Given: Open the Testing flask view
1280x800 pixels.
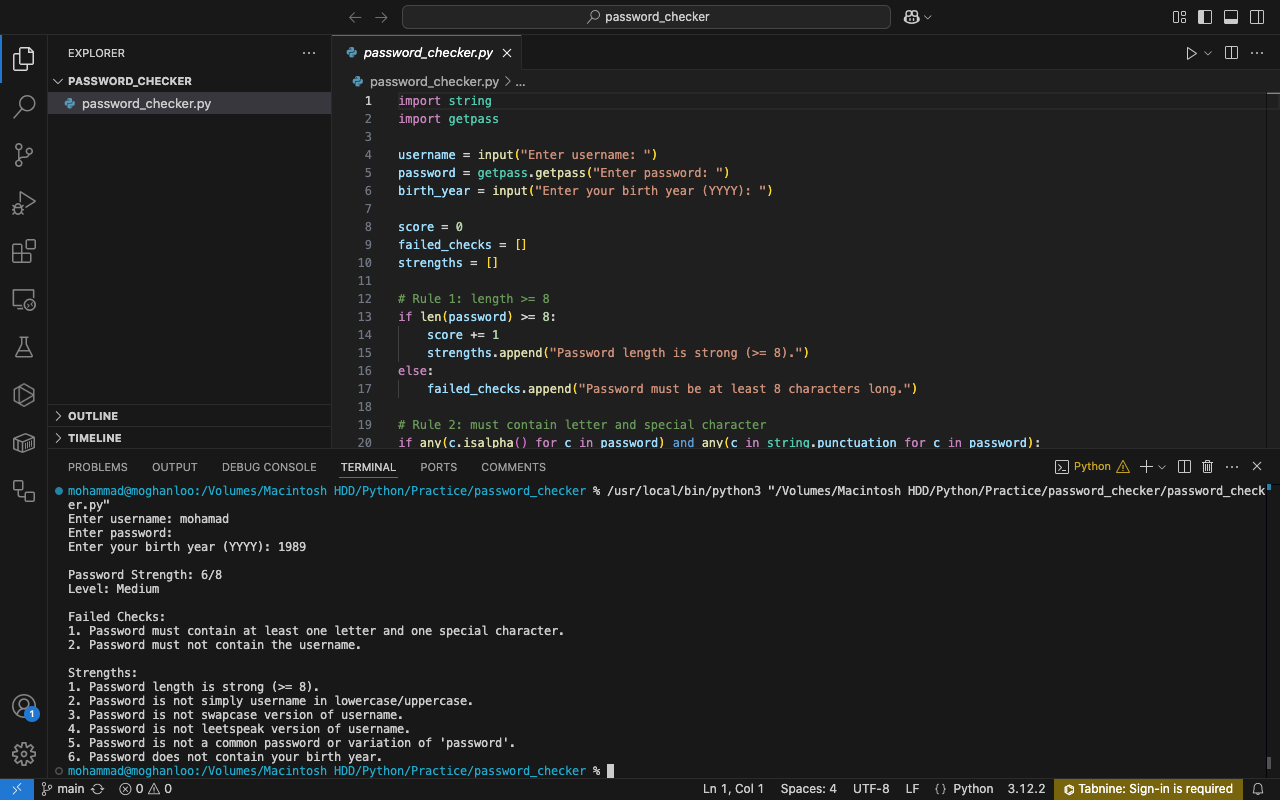Looking at the screenshot, I should [24, 347].
